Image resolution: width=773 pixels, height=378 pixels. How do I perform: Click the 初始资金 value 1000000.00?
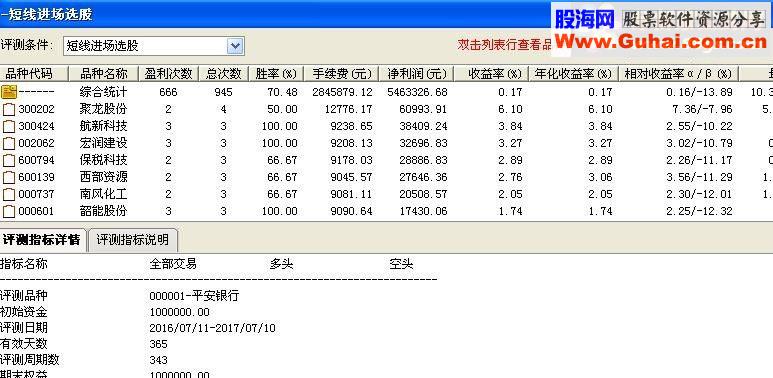(x=179, y=312)
